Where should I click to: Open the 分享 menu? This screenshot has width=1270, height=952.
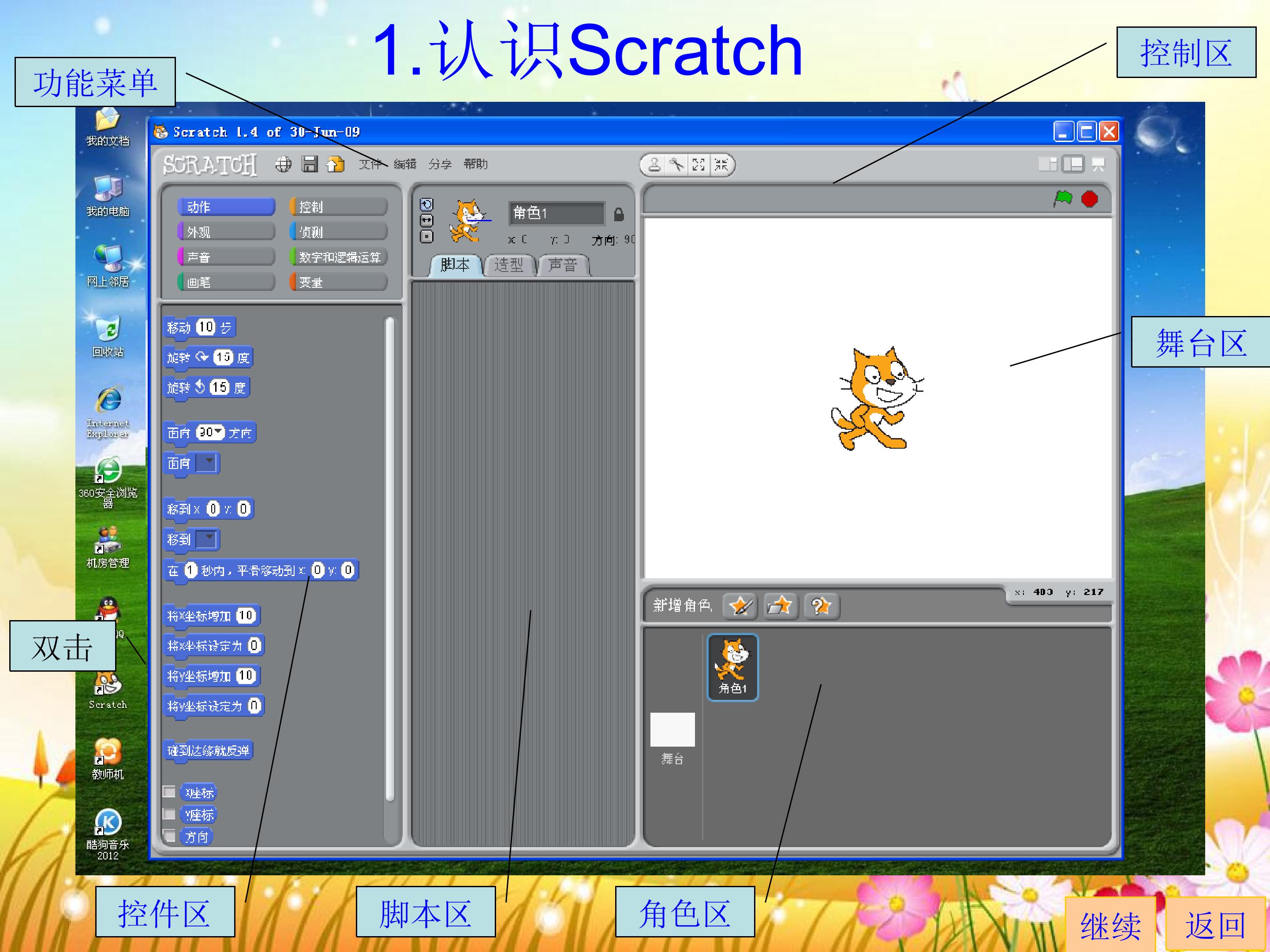[440, 164]
